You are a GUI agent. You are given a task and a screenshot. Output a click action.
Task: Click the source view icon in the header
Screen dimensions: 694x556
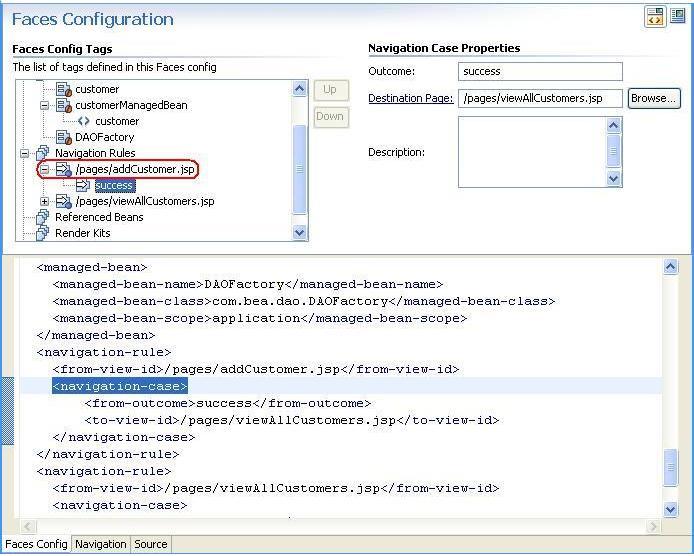point(655,17)
